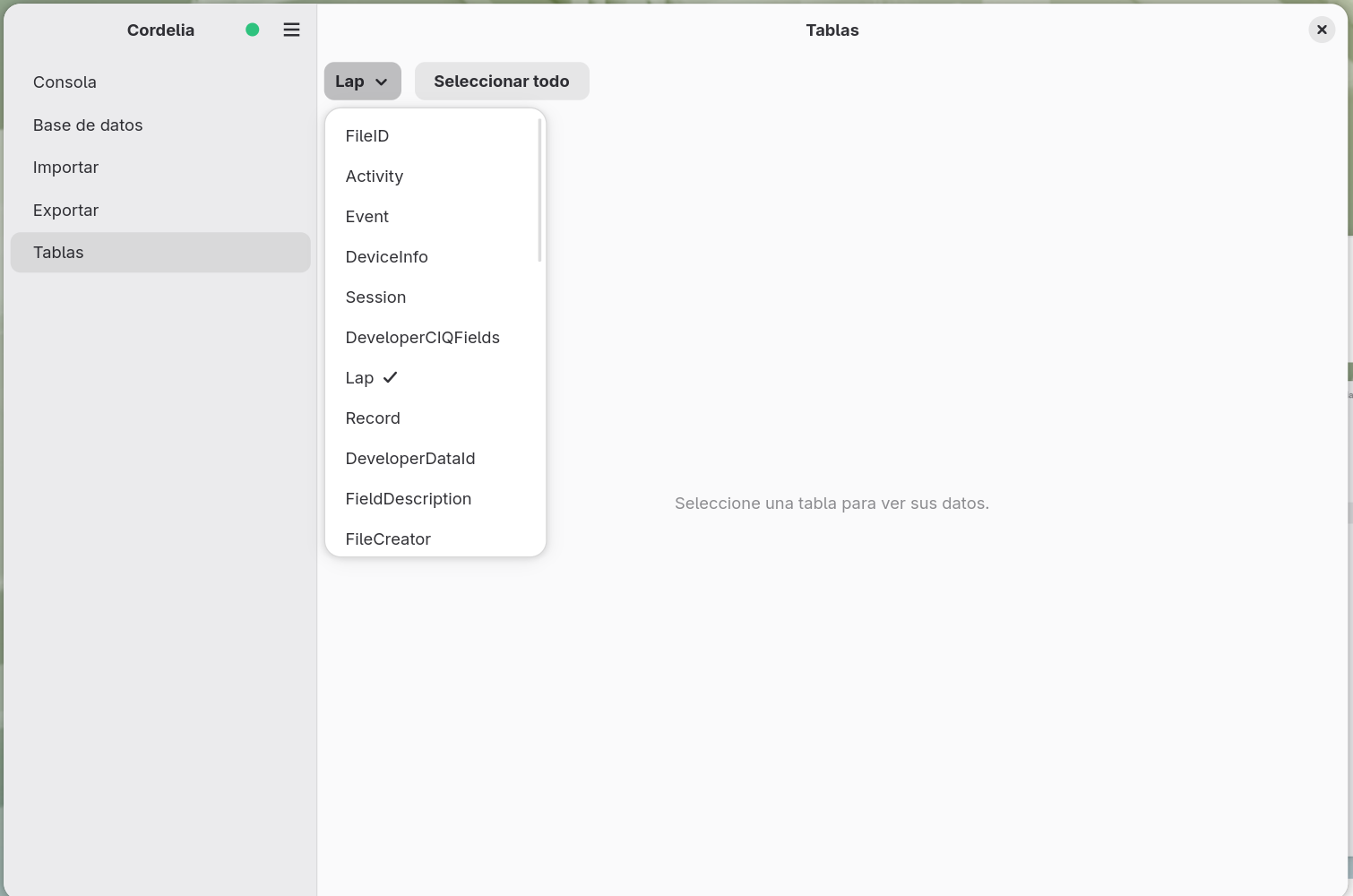1353x896 pixels.
Task: Close the Tablas window
Action: [x=1322, y=30]
